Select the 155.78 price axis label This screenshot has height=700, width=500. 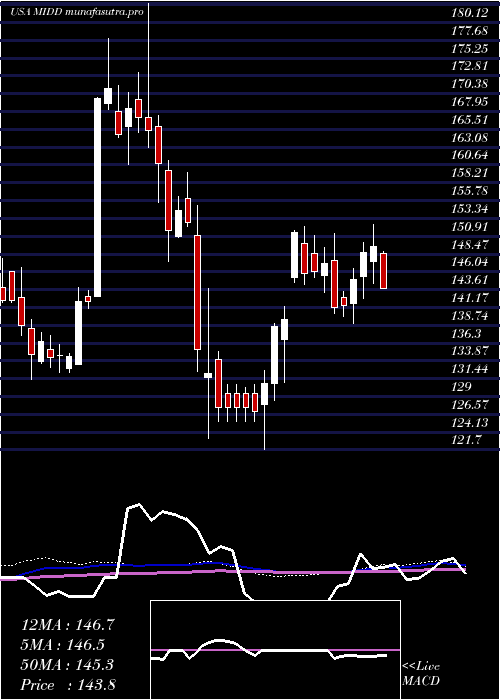470,191
